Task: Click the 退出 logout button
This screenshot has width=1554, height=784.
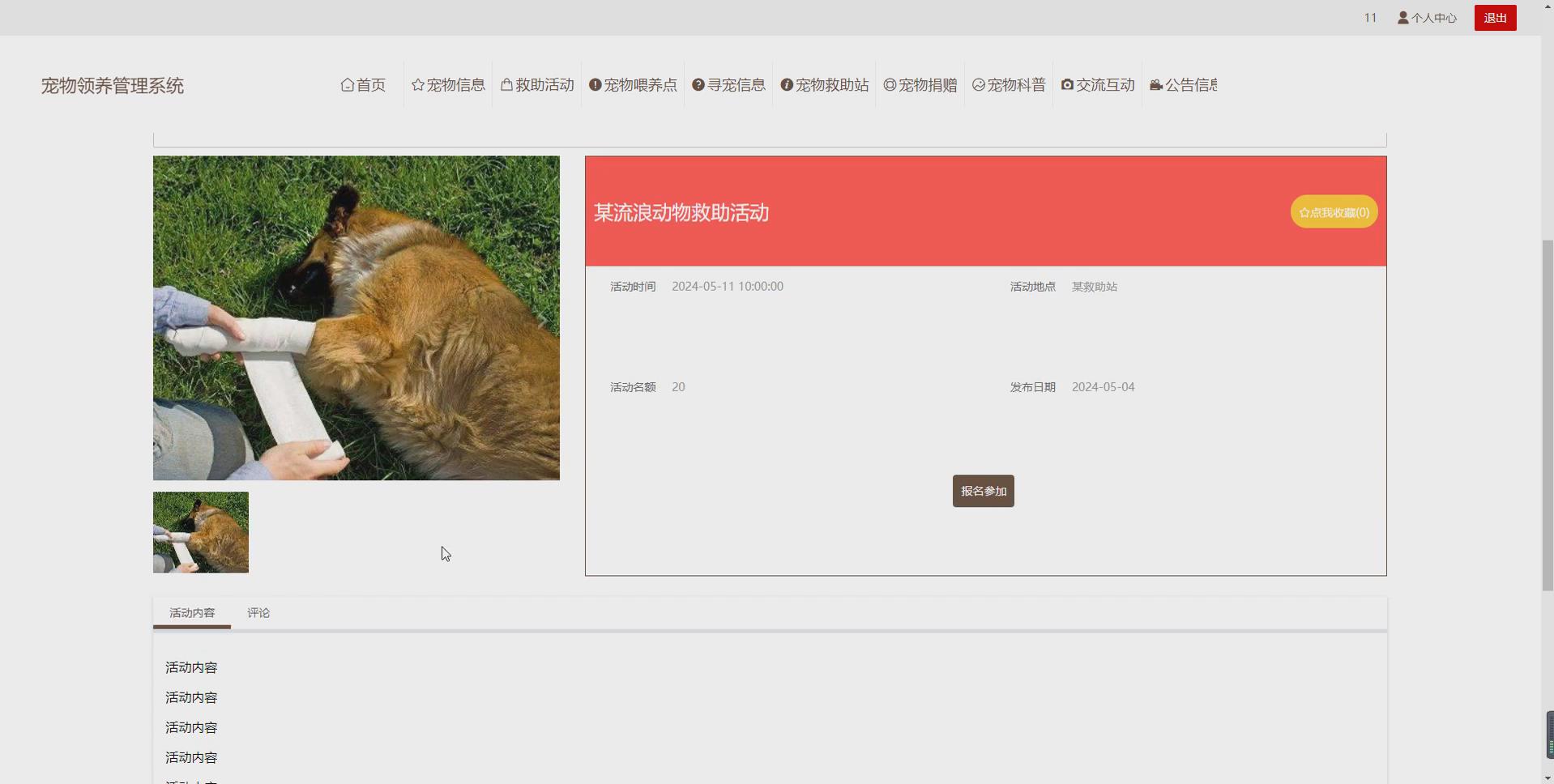Action: point(1495,17)
